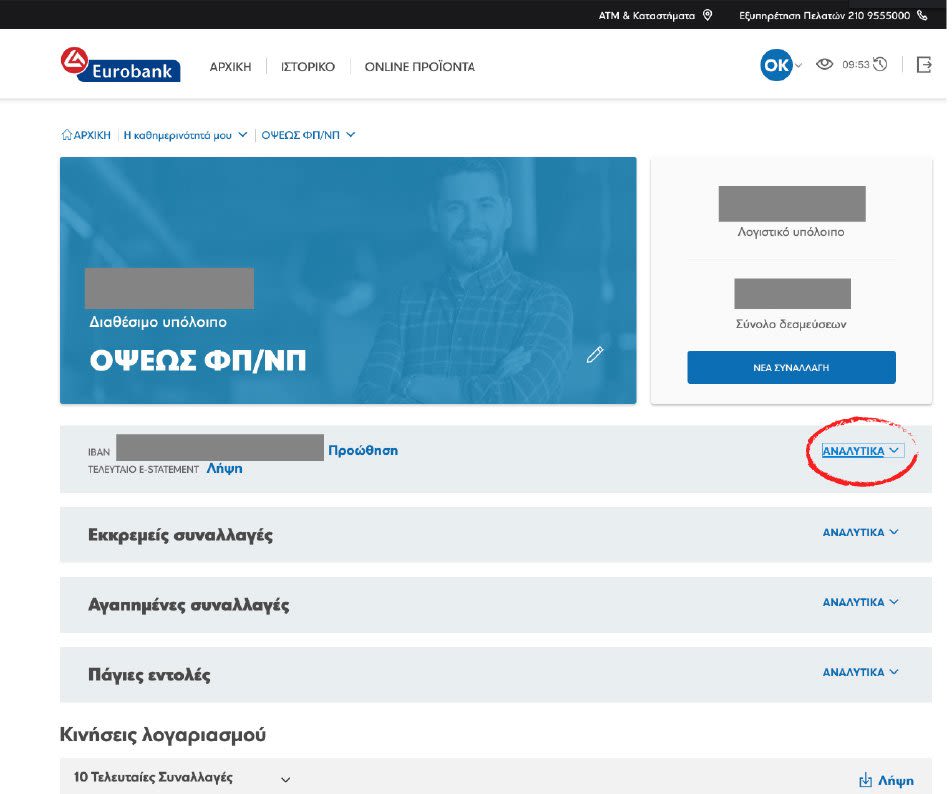
Task: Expand Εκκρεμείς συναλλαγές section
Action: [860, 533]
